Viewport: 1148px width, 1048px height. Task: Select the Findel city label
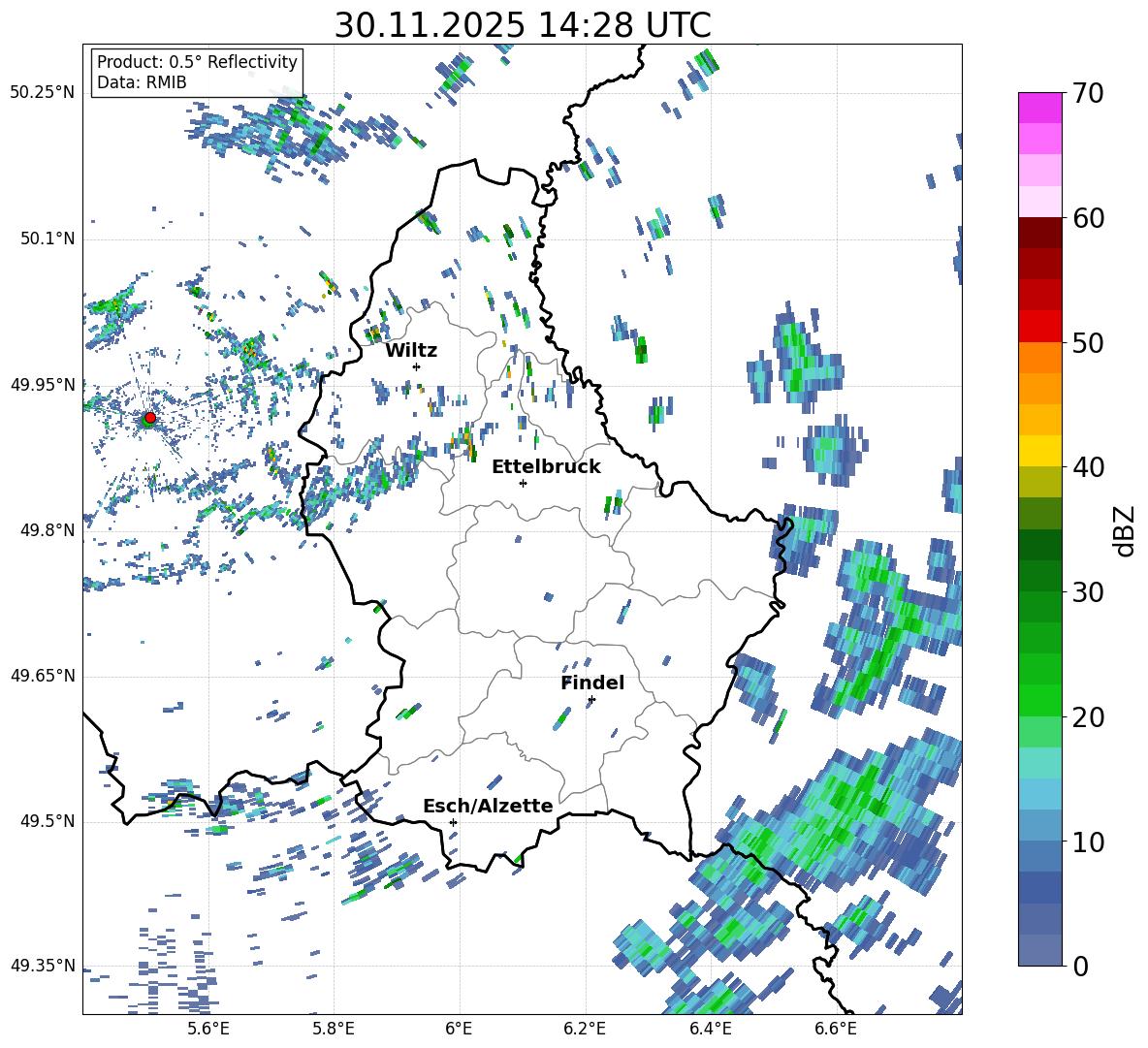coord(592,683)
